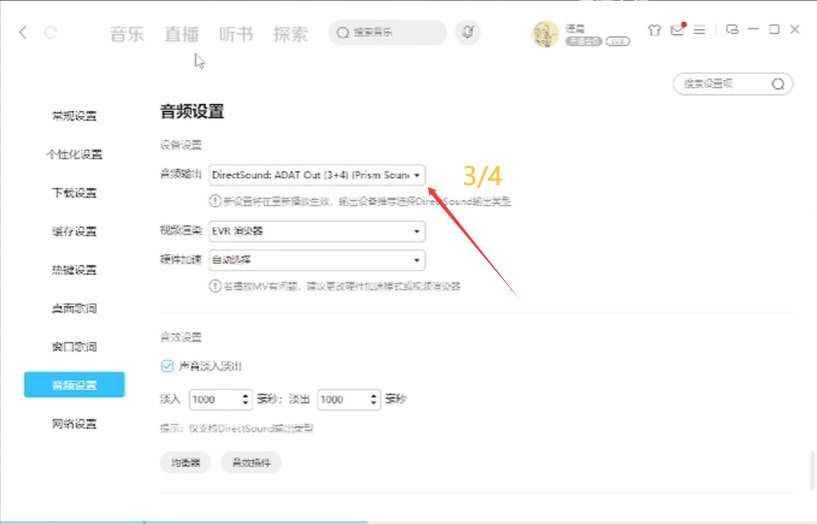Click the 音效设置 section label
Screen dimensions: 817x524
click(x=181, y=337)
